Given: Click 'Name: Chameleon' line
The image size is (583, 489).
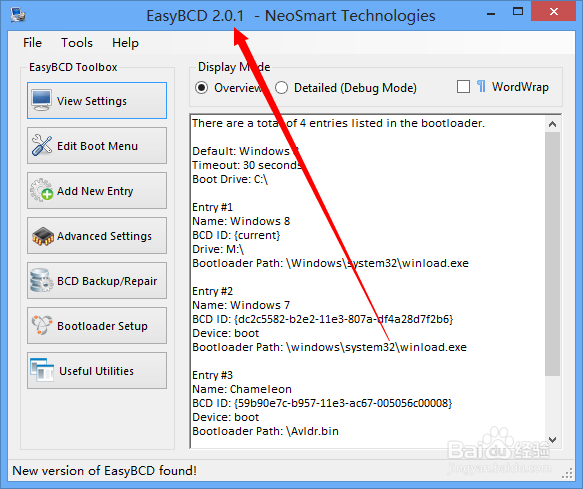Looking at the screenshot, I should pyautogui.click(x=242, y=389).
